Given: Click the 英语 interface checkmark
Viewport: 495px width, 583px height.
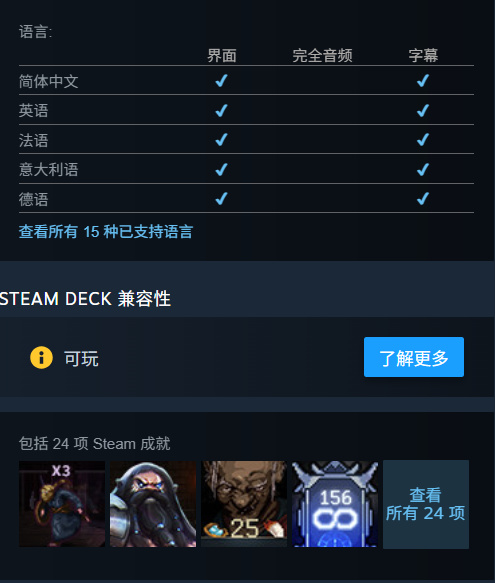Looking at the screenshot, I should pos(222,110).
